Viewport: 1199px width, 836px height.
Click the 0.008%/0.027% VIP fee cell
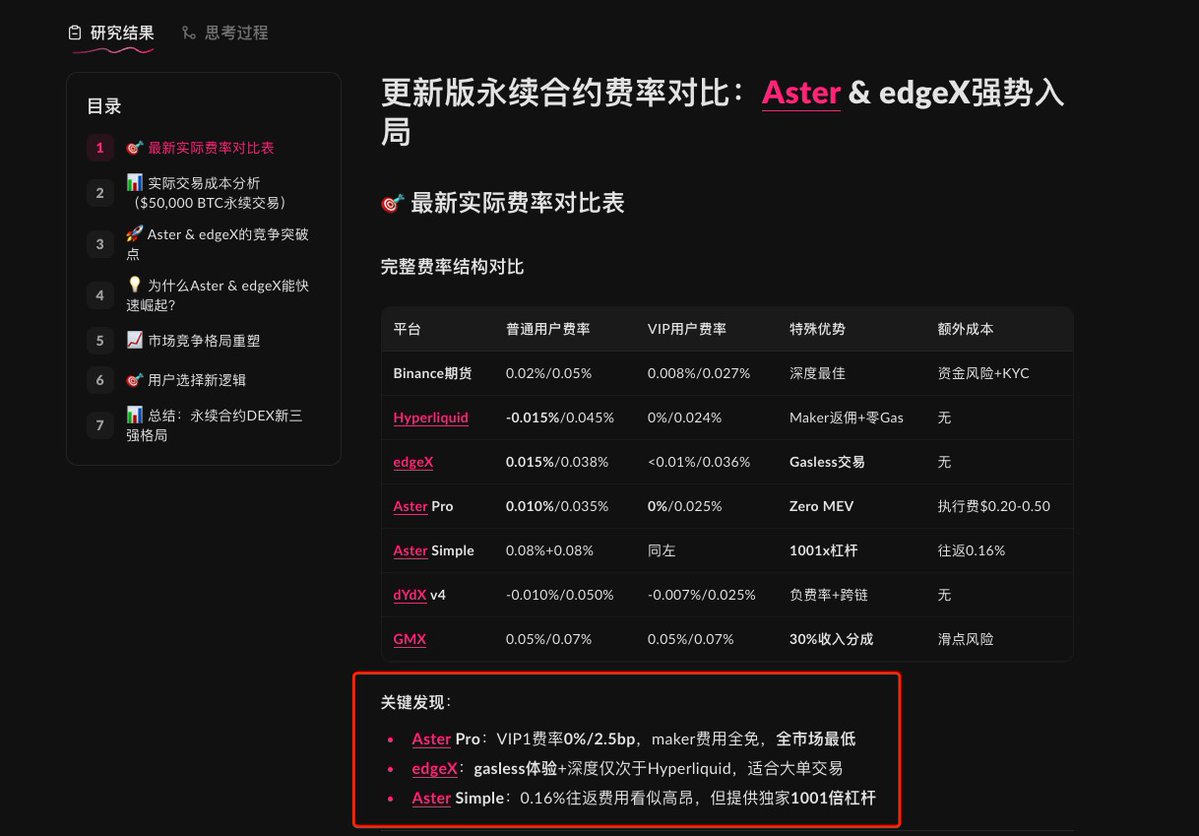pos(698,373)
